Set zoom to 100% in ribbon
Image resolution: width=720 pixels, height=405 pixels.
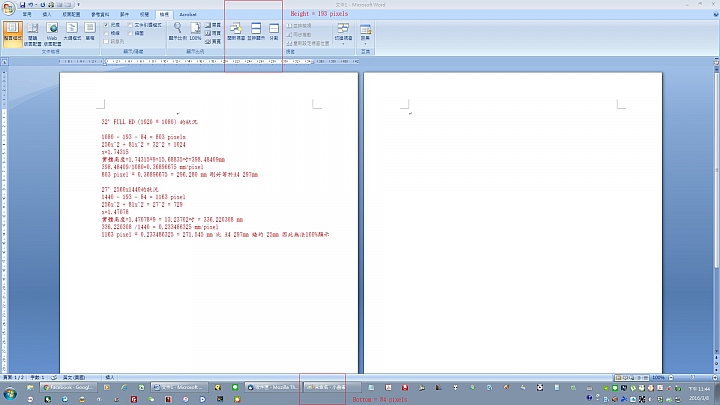point(195,32)
